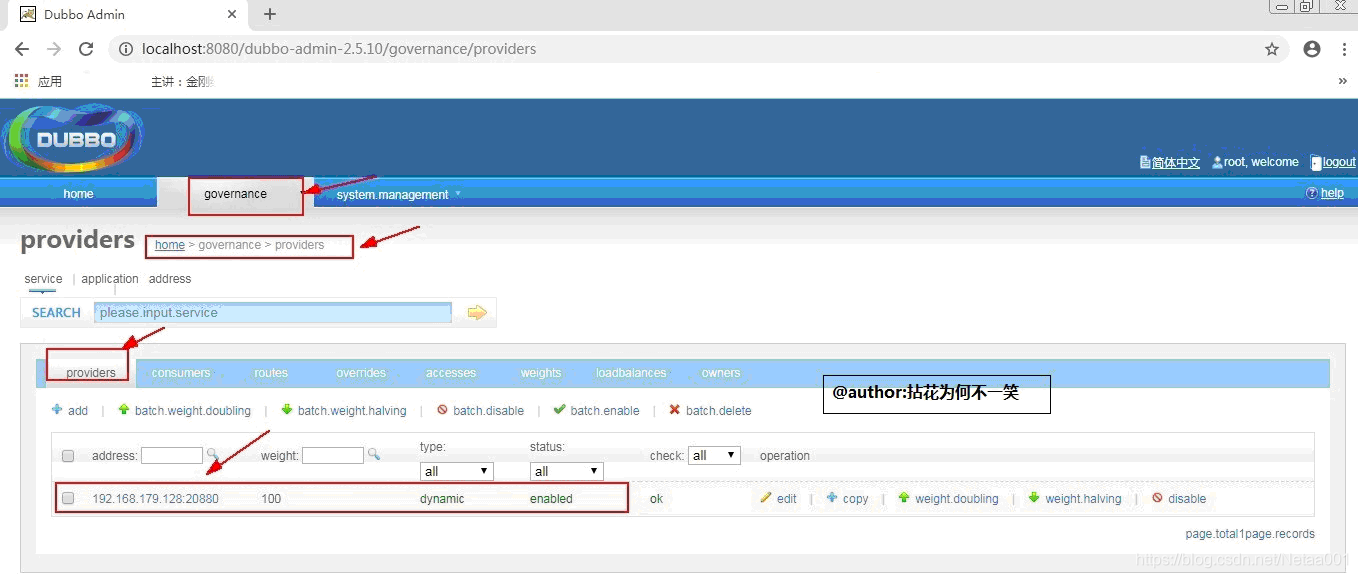Click the weight value 100
This screenshot has height=578, width=1358.
click(x=271, y=499)
